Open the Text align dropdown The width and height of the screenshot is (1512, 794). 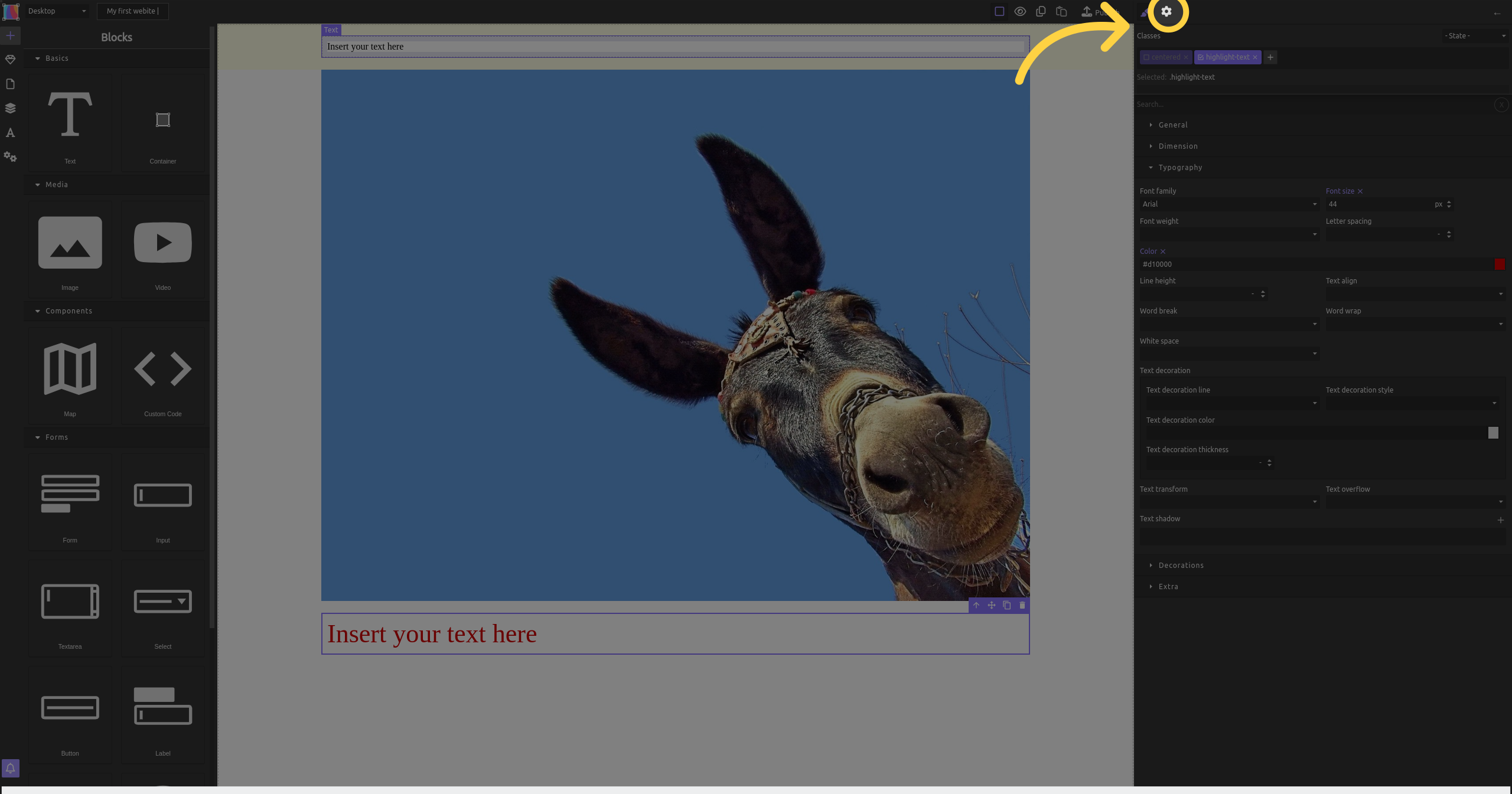point(1415,294)
